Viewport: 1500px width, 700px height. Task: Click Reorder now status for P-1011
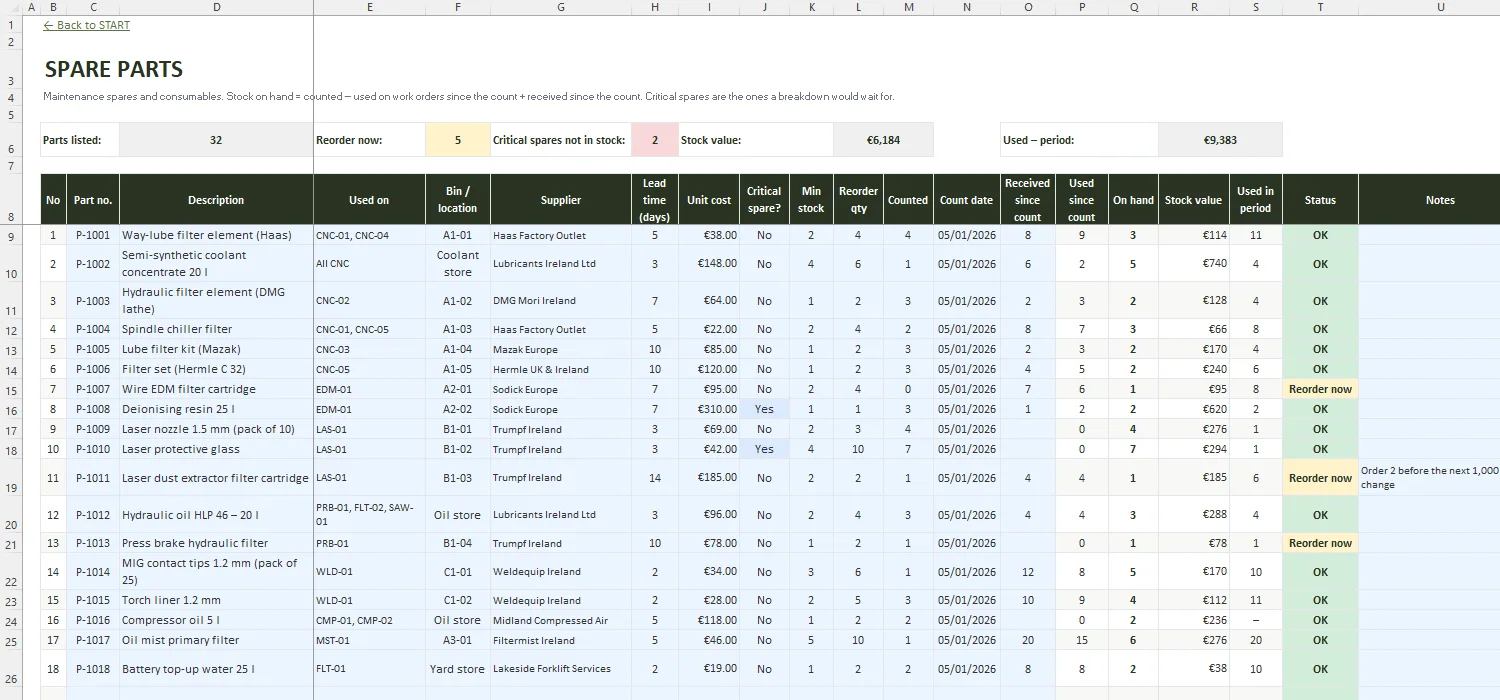(x=1320, y=478)
